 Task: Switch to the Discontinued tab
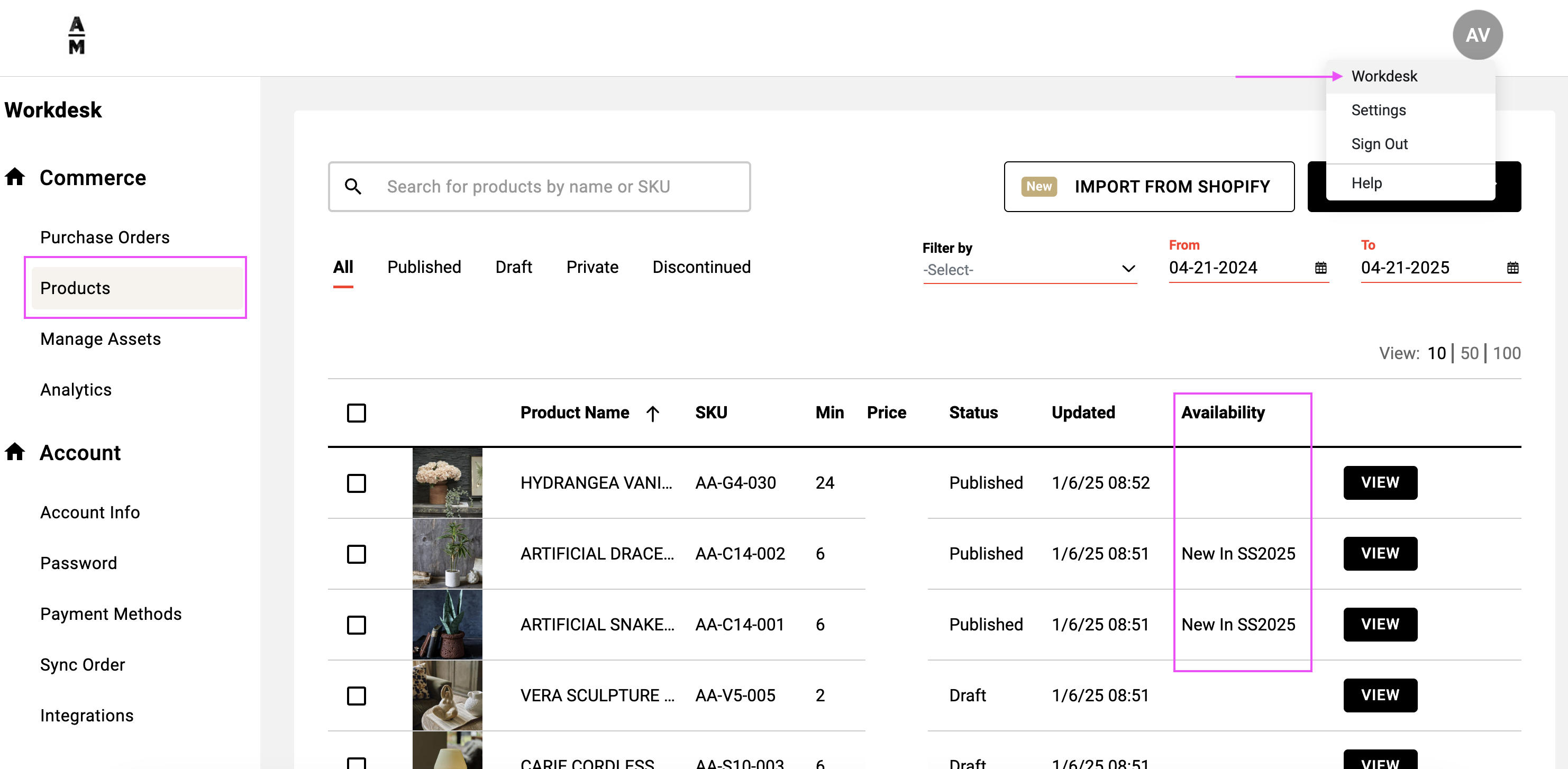pyautogui.click(x=701, y=267)
